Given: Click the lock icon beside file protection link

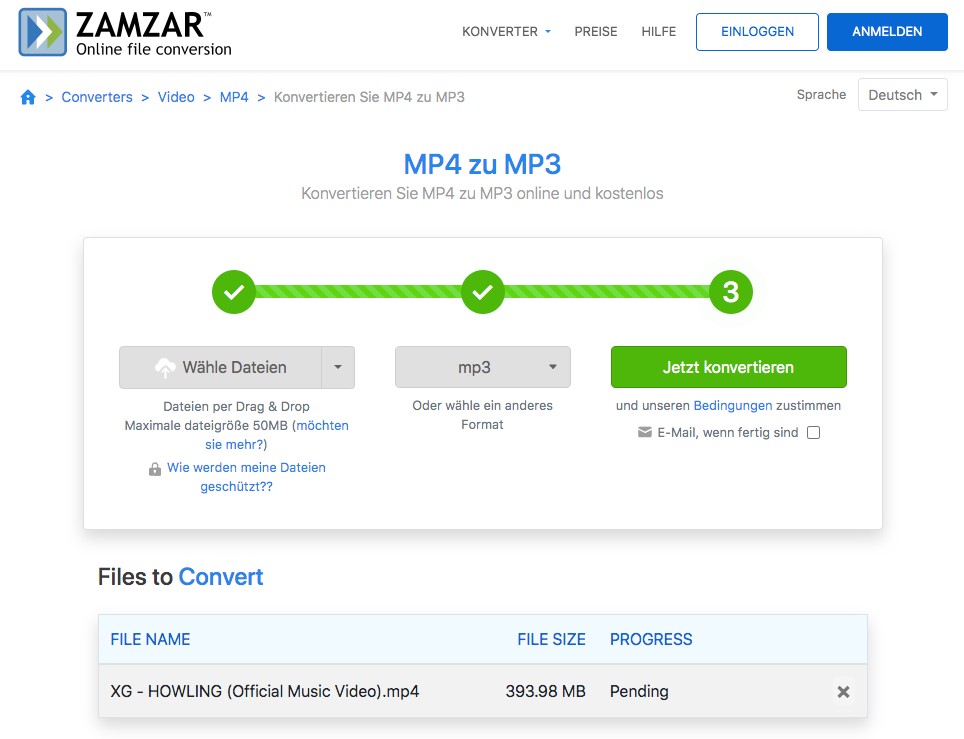Looking at the screenshot, I should tap(155, 469).
